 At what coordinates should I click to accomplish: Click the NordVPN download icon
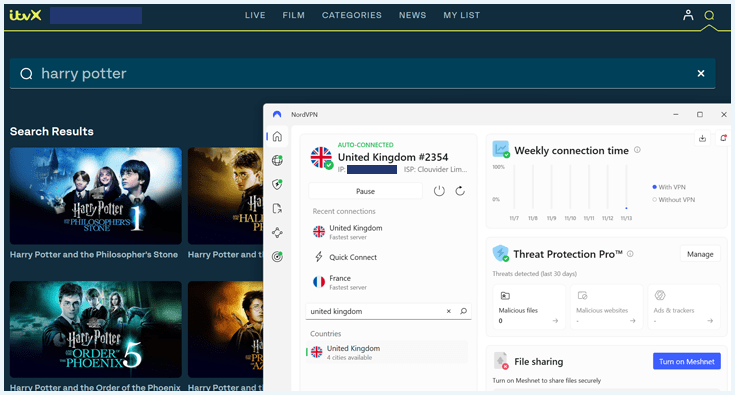click(x=702, y=138)
